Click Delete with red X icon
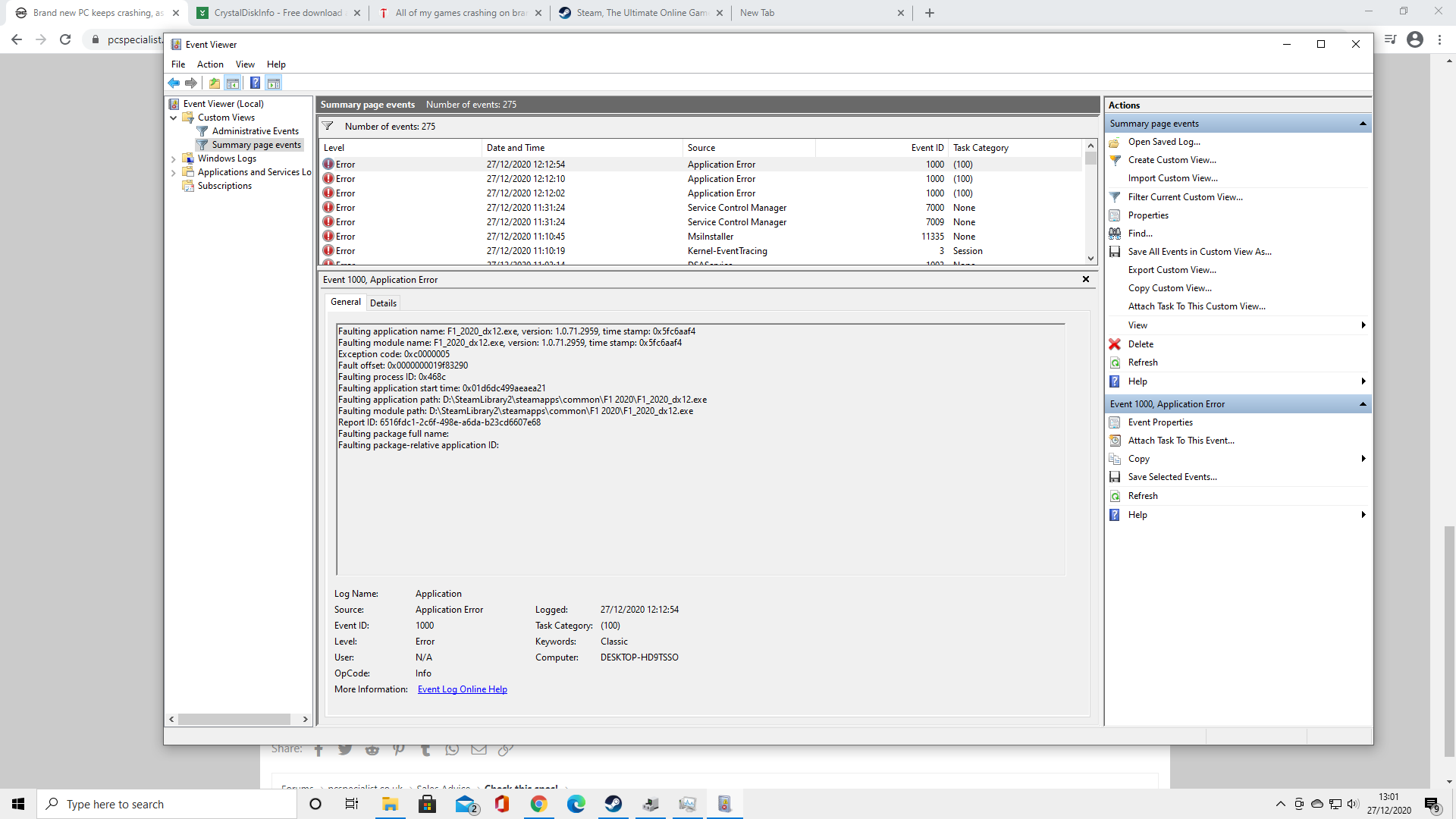 click(x=1140, y=344)
